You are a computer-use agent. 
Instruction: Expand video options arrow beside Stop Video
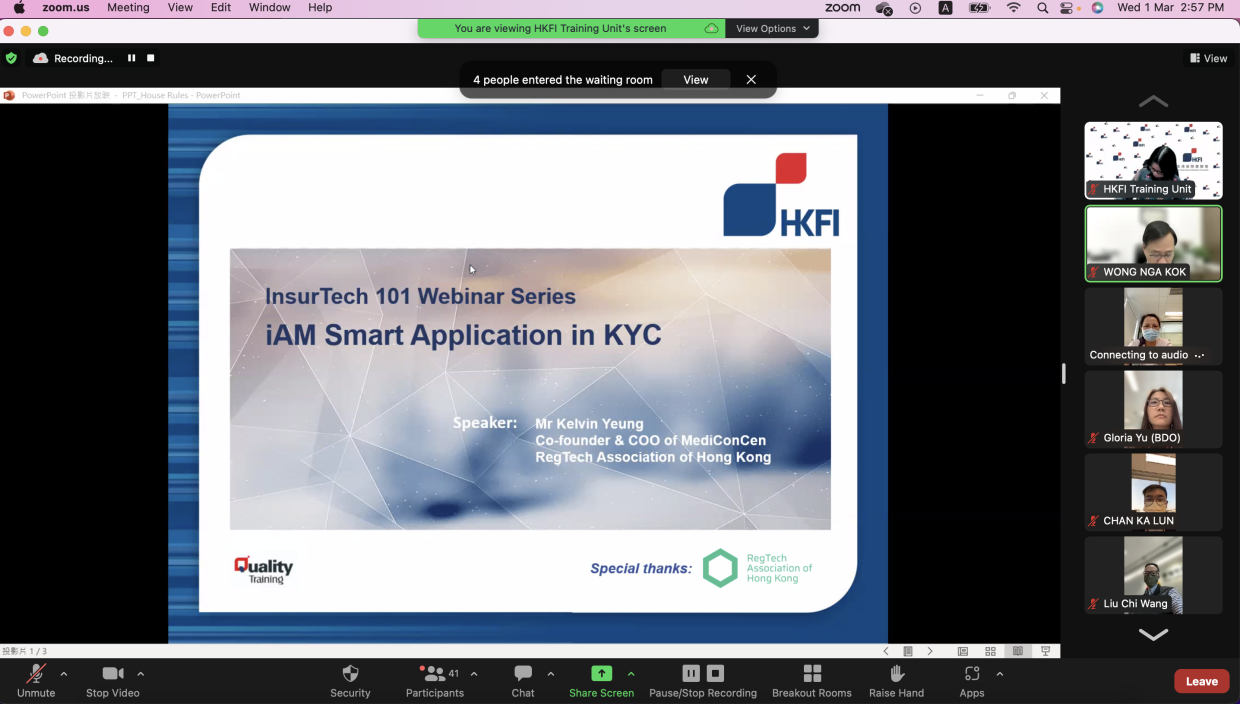[x=141, y=674]
